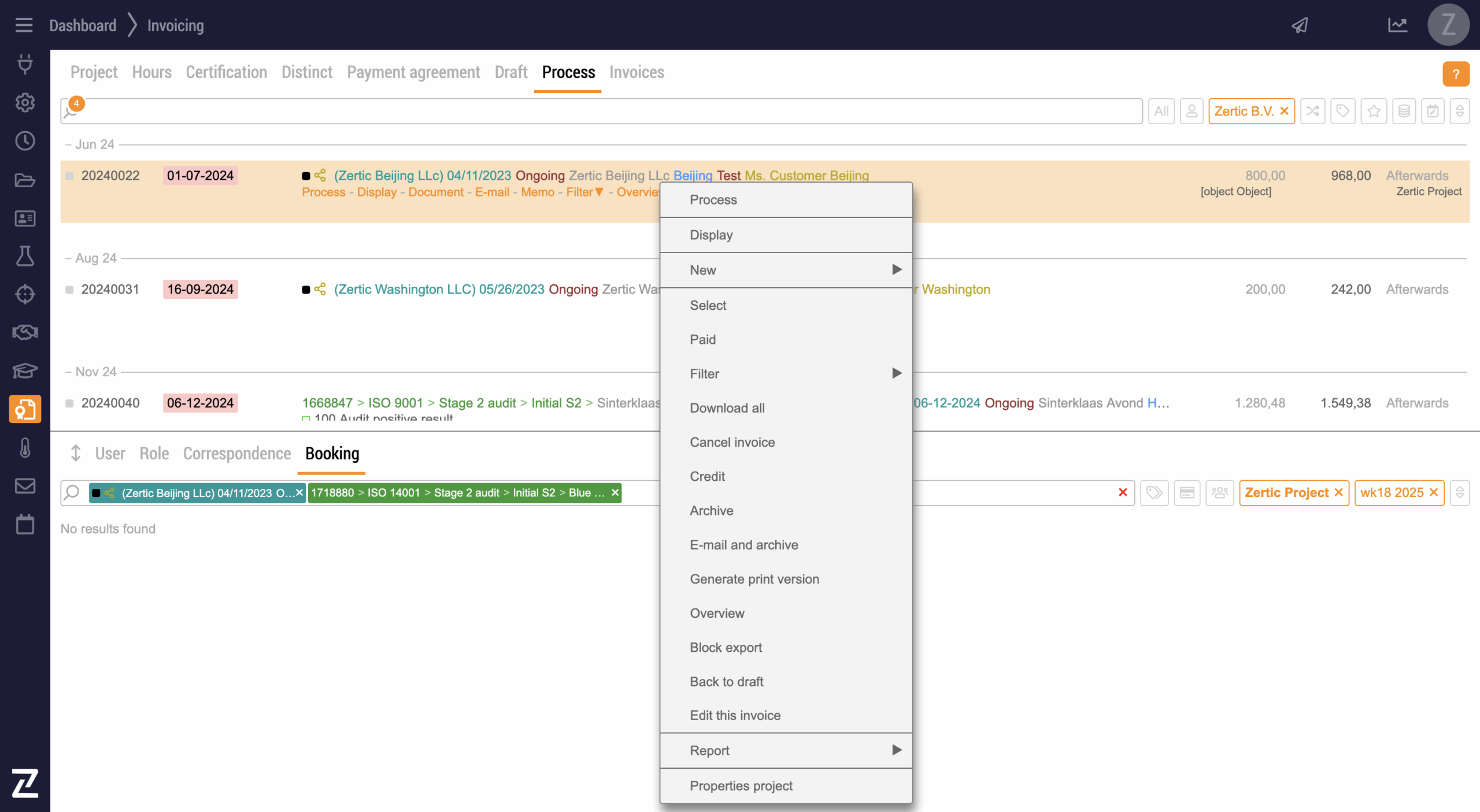
Task: Expand the Report submenu arrow
Action: (896, 750)
